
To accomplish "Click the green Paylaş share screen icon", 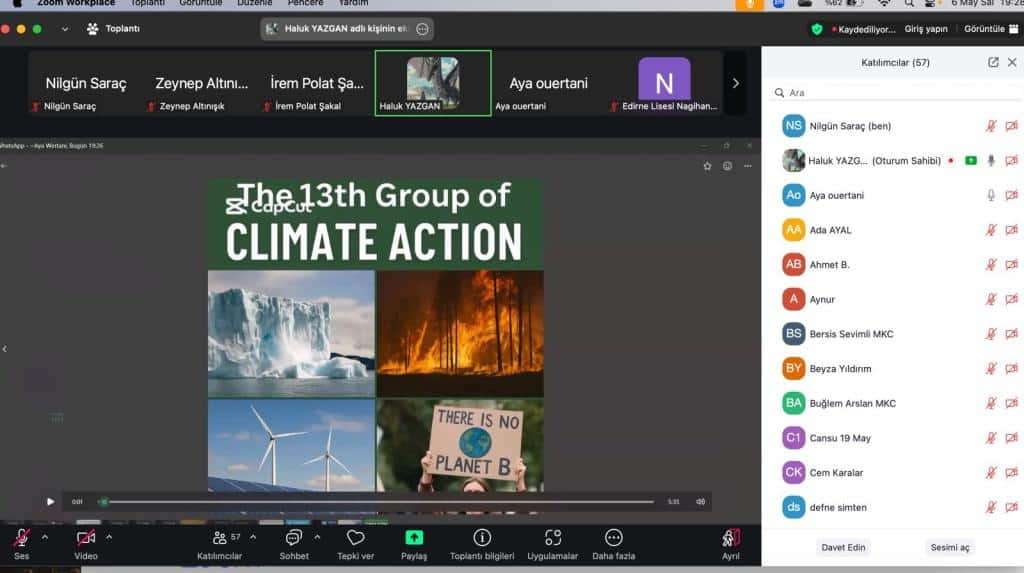I will tap(414, 538).
